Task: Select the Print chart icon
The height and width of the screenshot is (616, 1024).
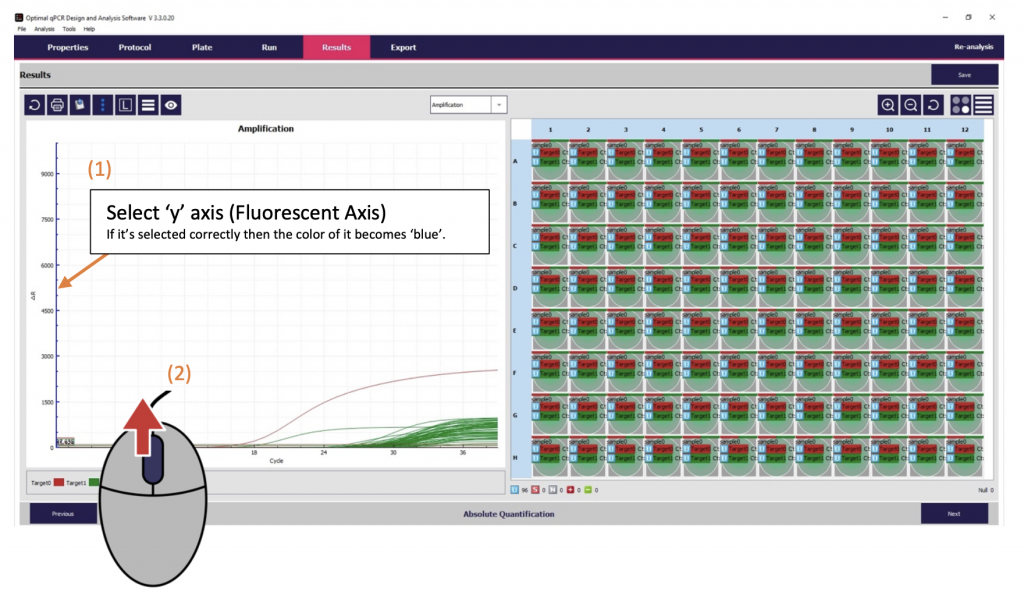Action: click(58, 104)
